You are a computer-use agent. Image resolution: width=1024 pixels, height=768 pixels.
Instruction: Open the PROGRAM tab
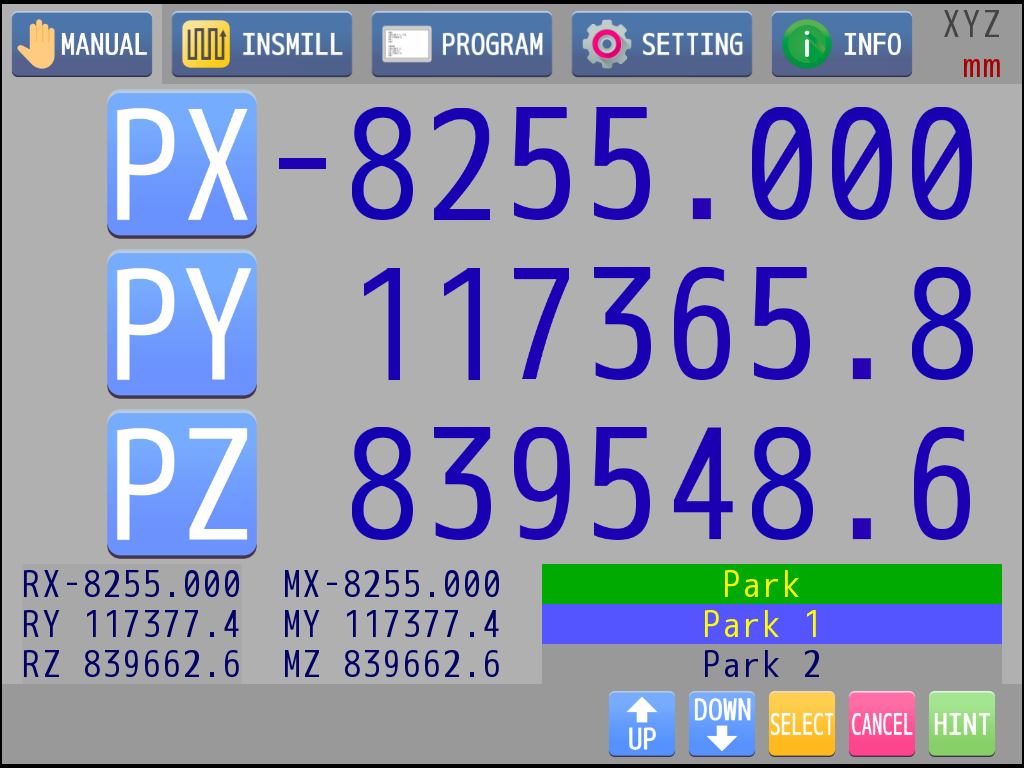pos(462,44)
